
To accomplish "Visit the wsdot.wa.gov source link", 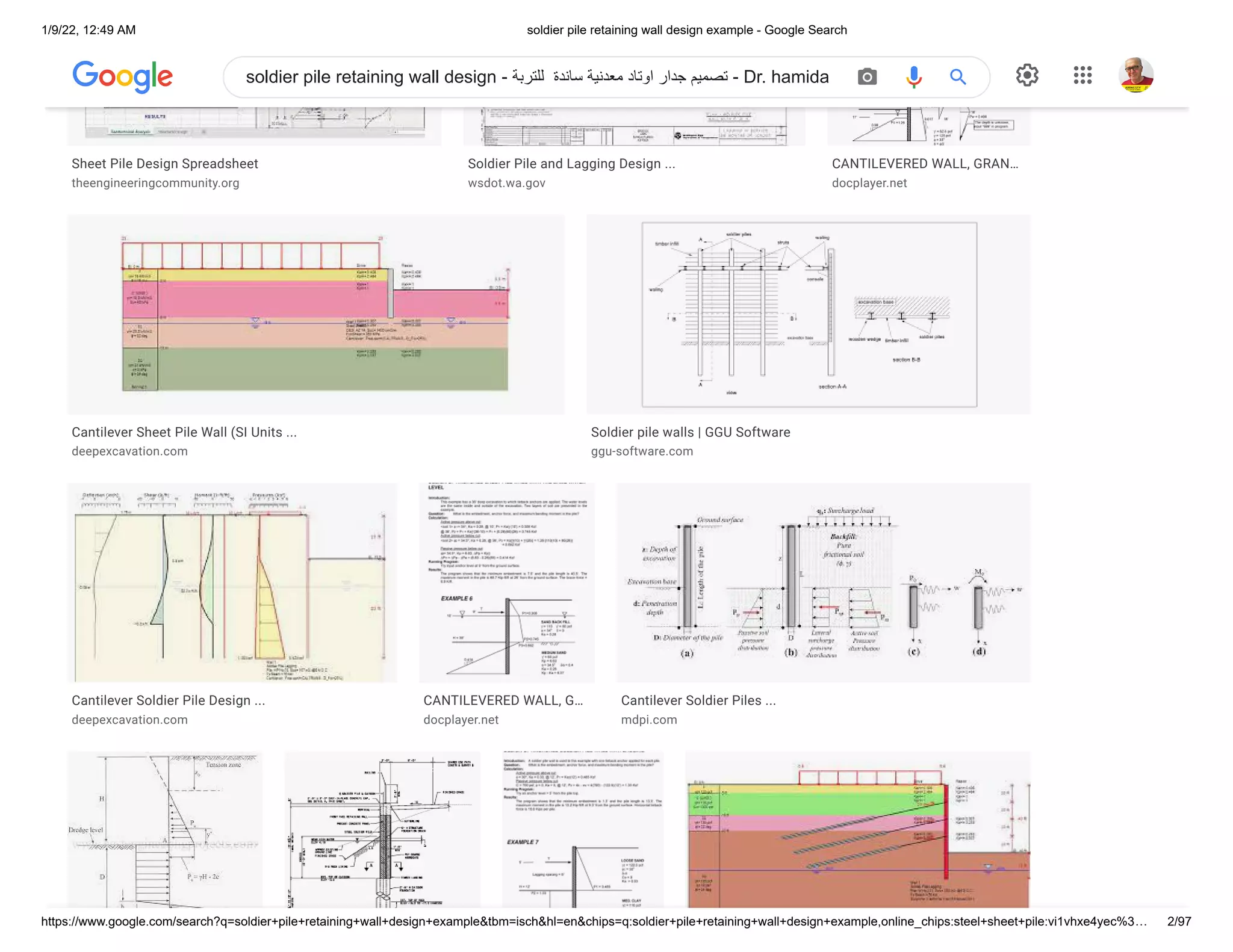I will point(506,183).
